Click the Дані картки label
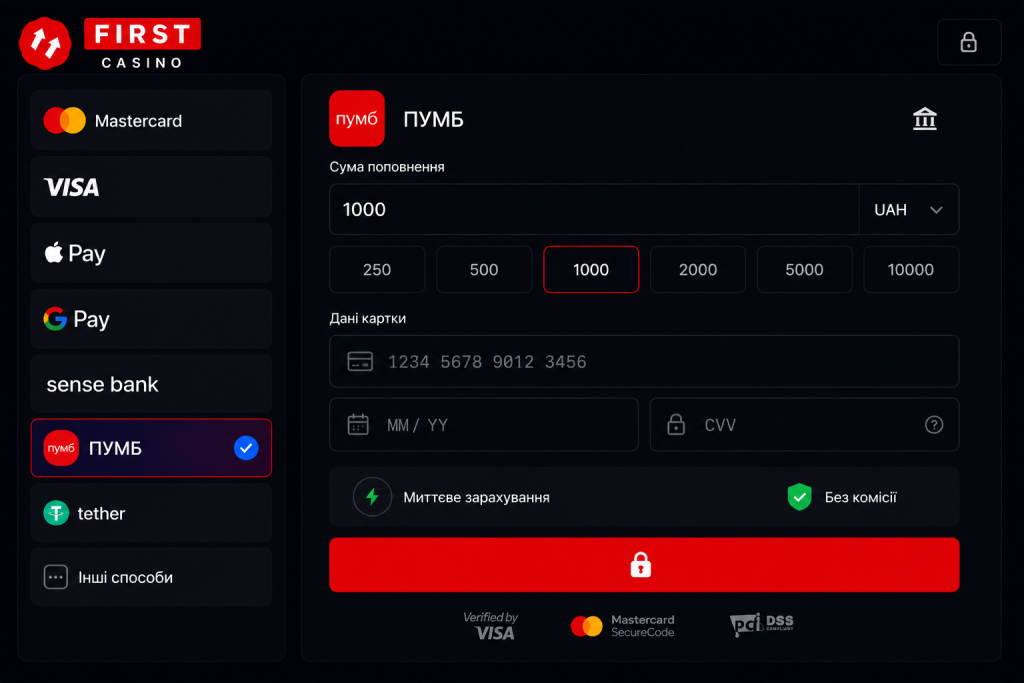Viewport: 1024px width, 683px height. coord(368,318)
